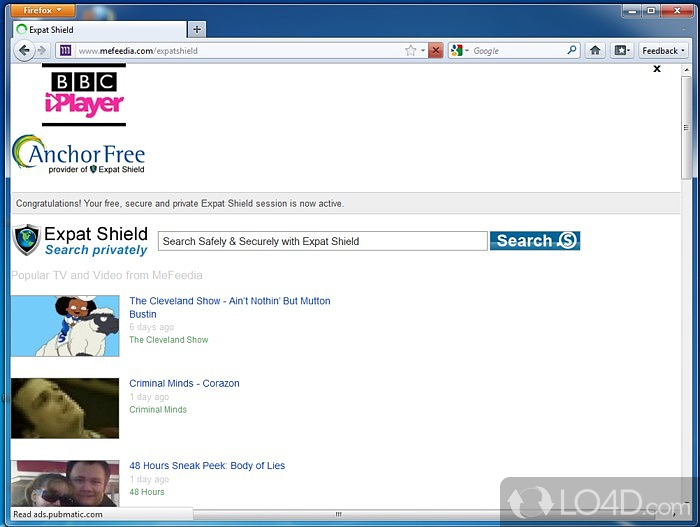This screenshot has width=700, height=527.
Task: Go back to the previous page
Action: pyautogui.click(x=24, y=50)
